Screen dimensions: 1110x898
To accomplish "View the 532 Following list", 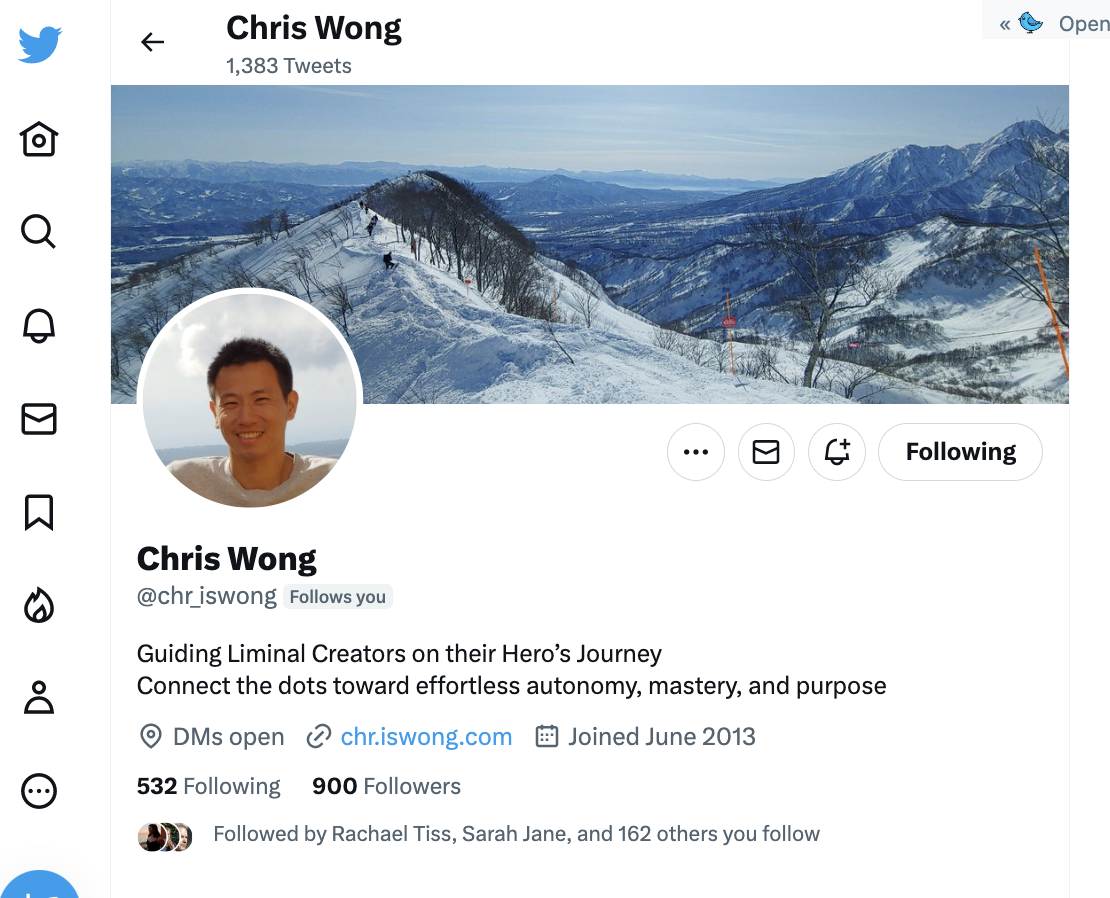I will tap(208, 786).
